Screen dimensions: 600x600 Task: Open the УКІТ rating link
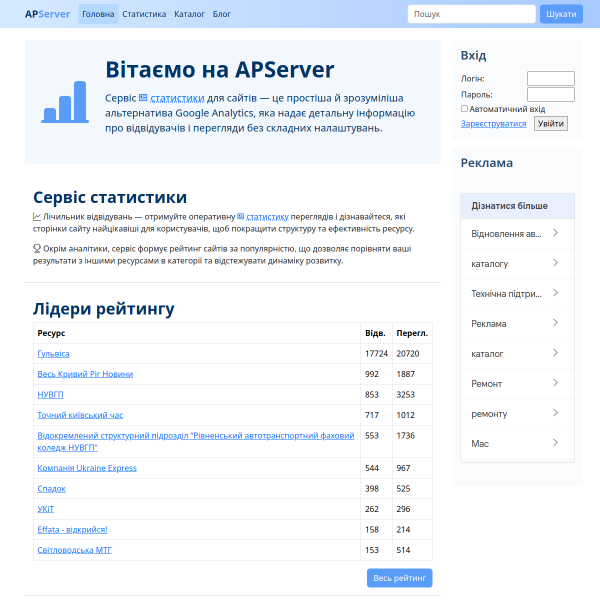(46, 509)
